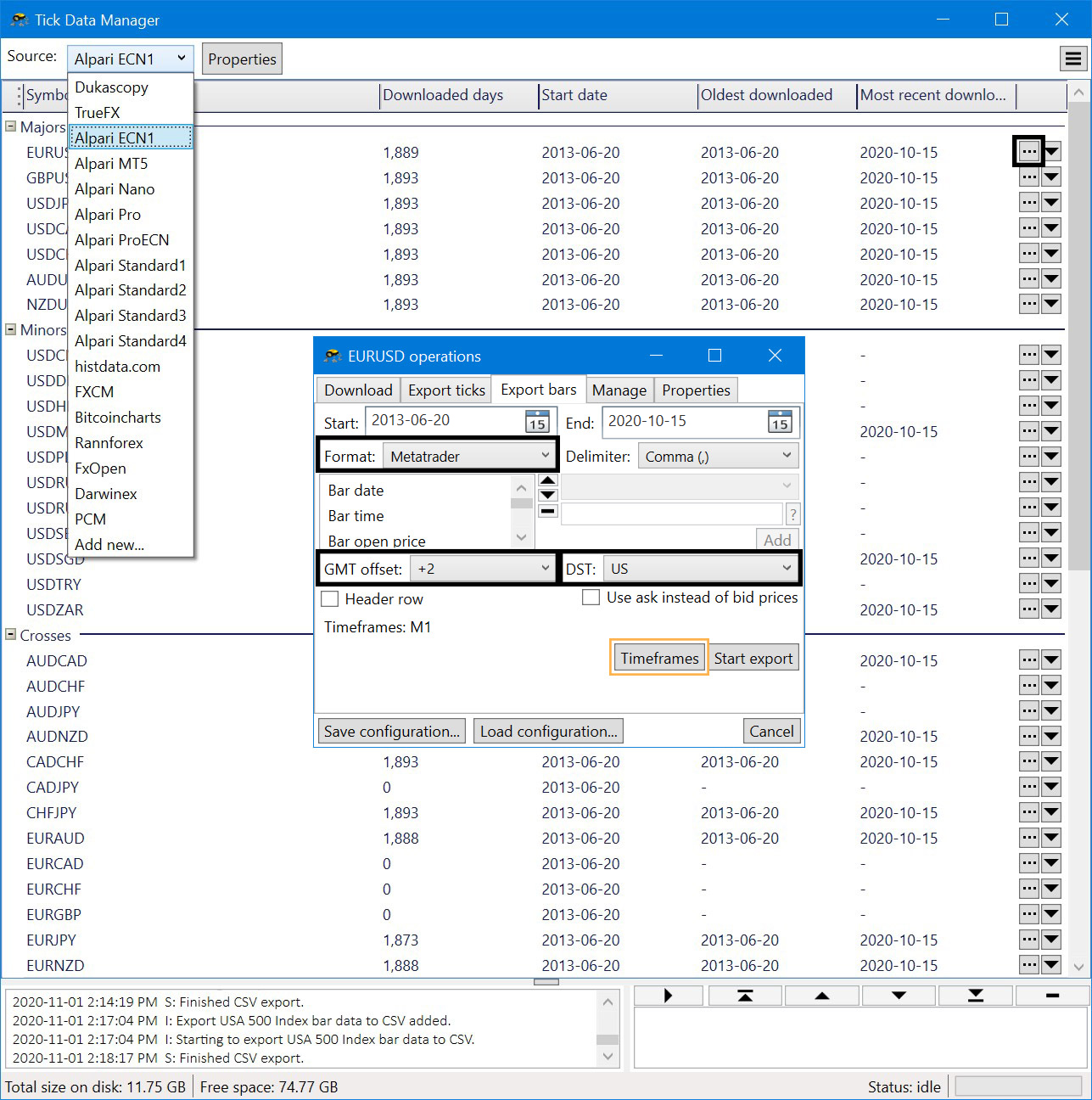Collapse the Majors group
Image resolution: width=1092 pixels, height=1100 pixels.
pyautogui.click(x=11, y=126)
